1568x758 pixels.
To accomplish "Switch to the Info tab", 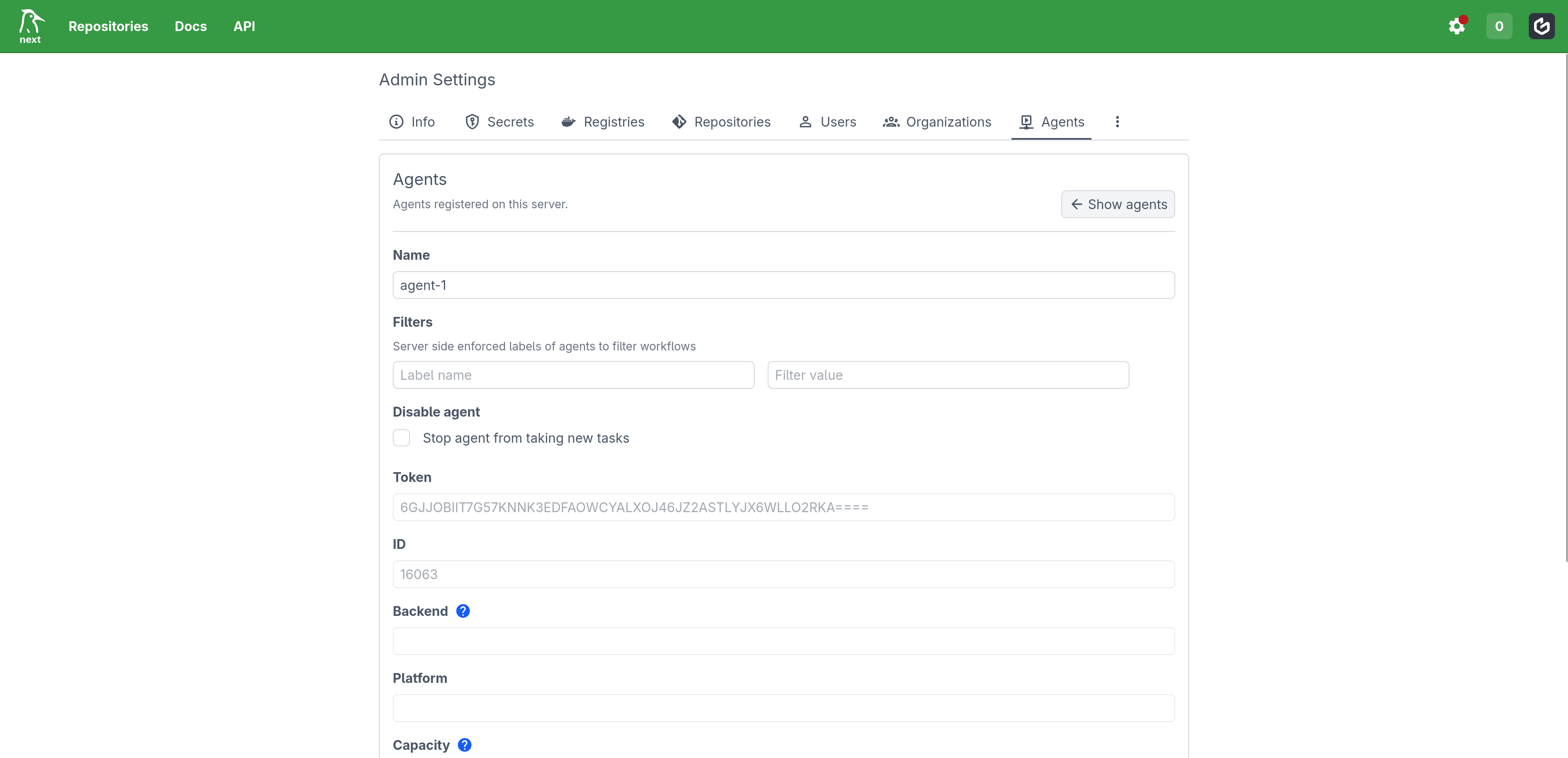I will [412, 122].
